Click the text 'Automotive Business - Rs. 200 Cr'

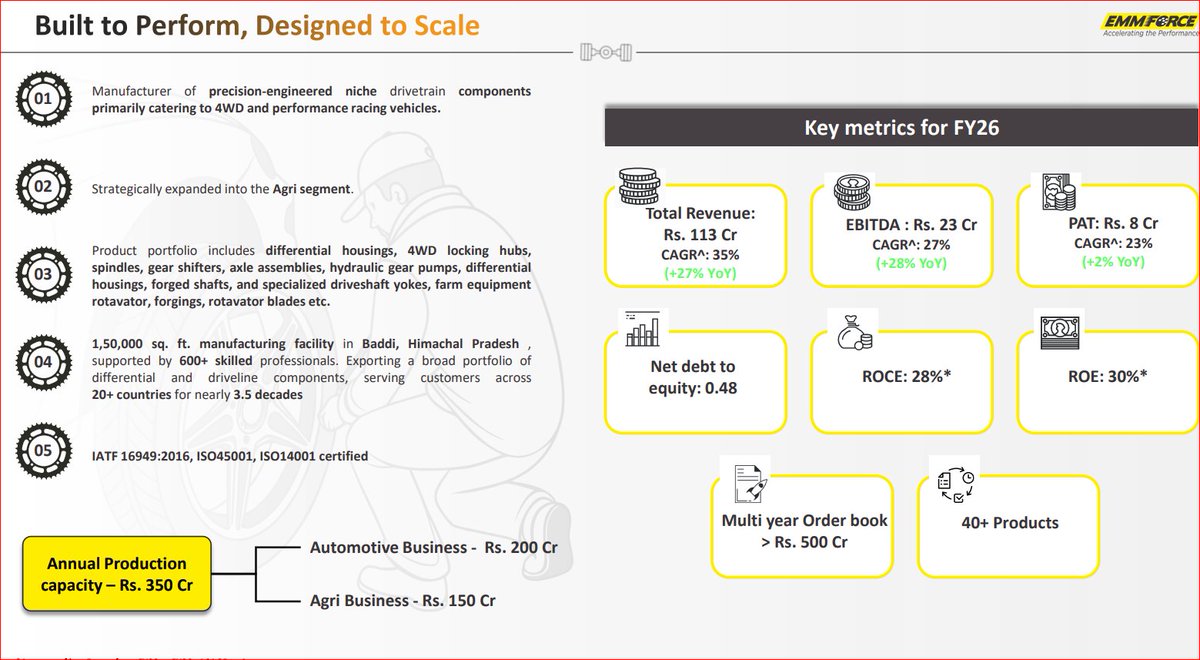click(x=434, y=548)
